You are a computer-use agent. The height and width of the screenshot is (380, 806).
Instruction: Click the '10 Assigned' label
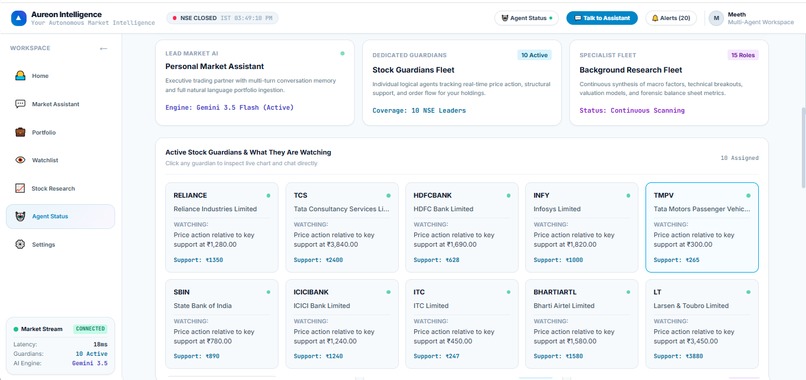click(x=739, y=158)
